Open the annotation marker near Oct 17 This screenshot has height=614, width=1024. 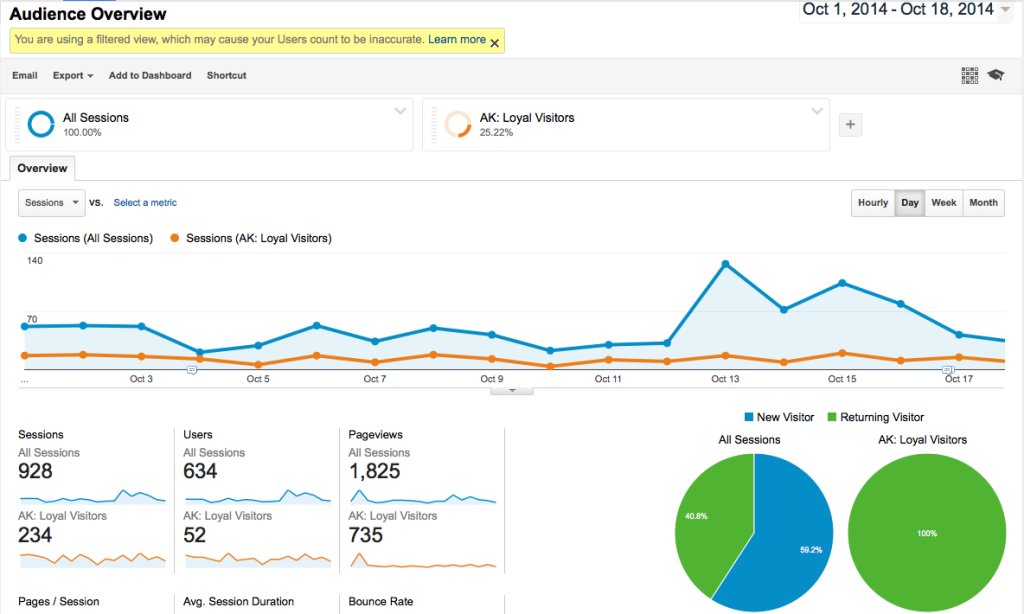(949, 370)
